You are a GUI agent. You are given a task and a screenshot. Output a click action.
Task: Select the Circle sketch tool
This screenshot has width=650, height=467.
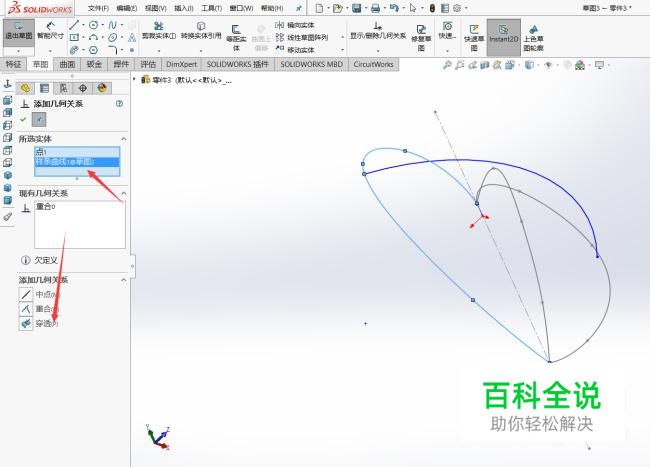point(94,25)
